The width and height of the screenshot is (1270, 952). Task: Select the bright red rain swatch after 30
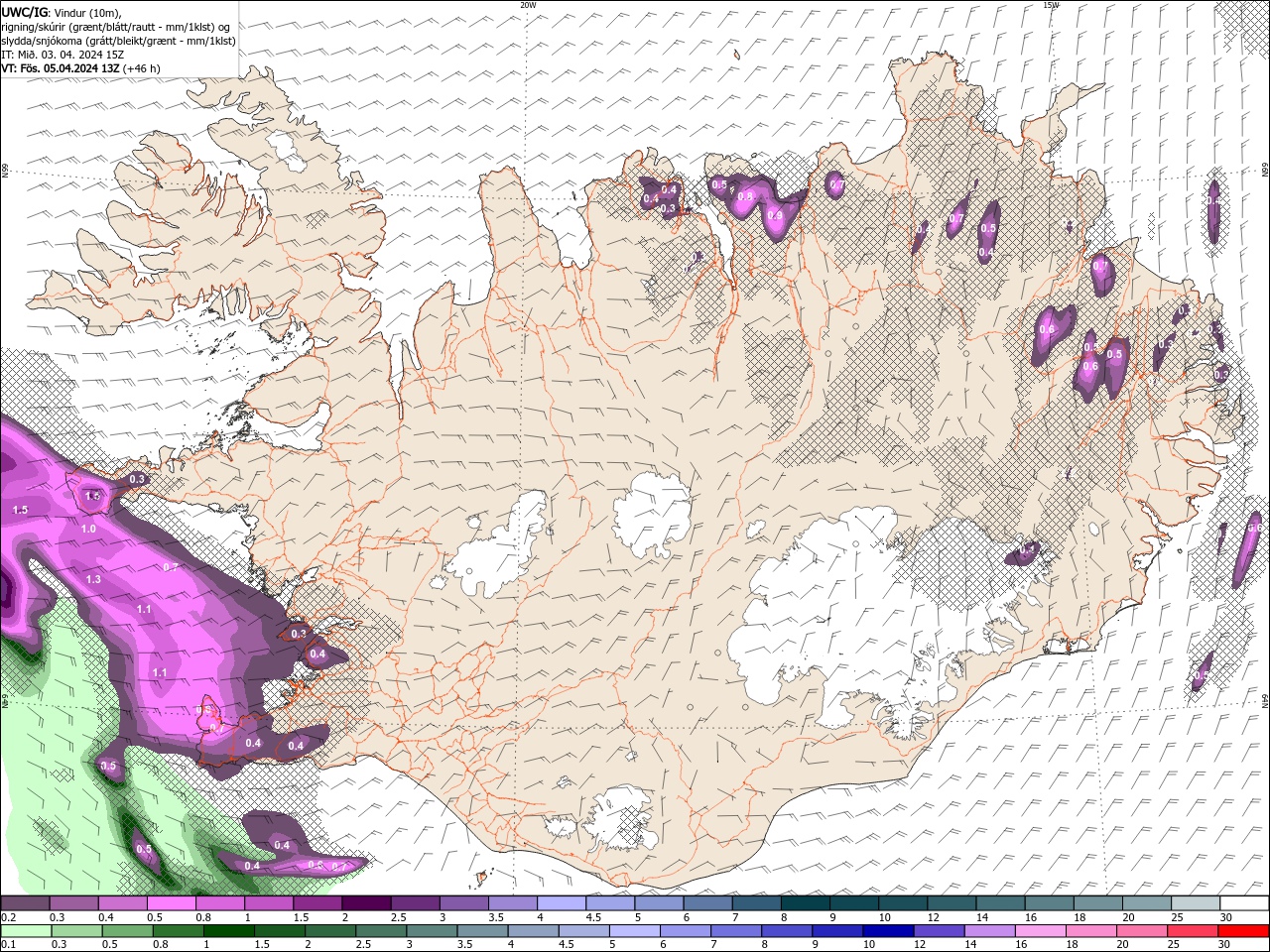(1243, 931)
